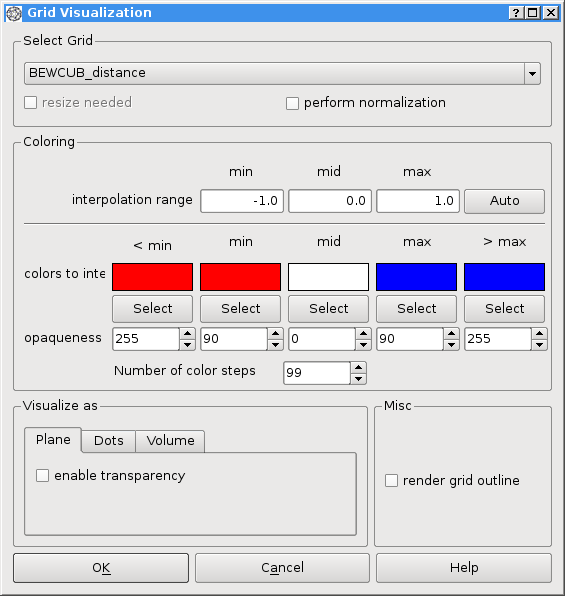The width and height of the screenshot is (565, 596).
Task: Enable perform normalization checkbox
Action: (x=292, y=103)
